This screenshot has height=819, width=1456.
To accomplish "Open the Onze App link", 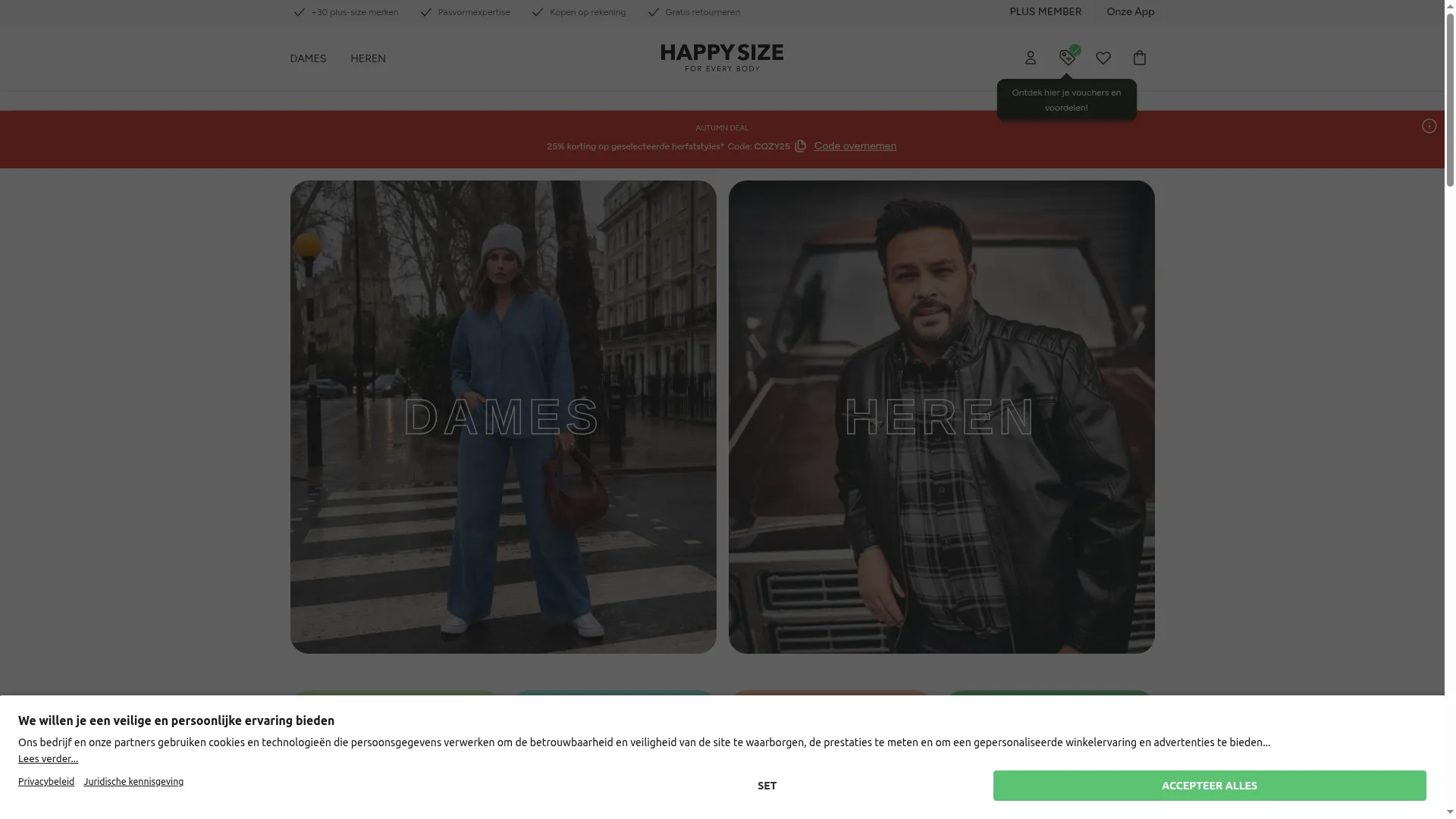I will point(1130,11).
